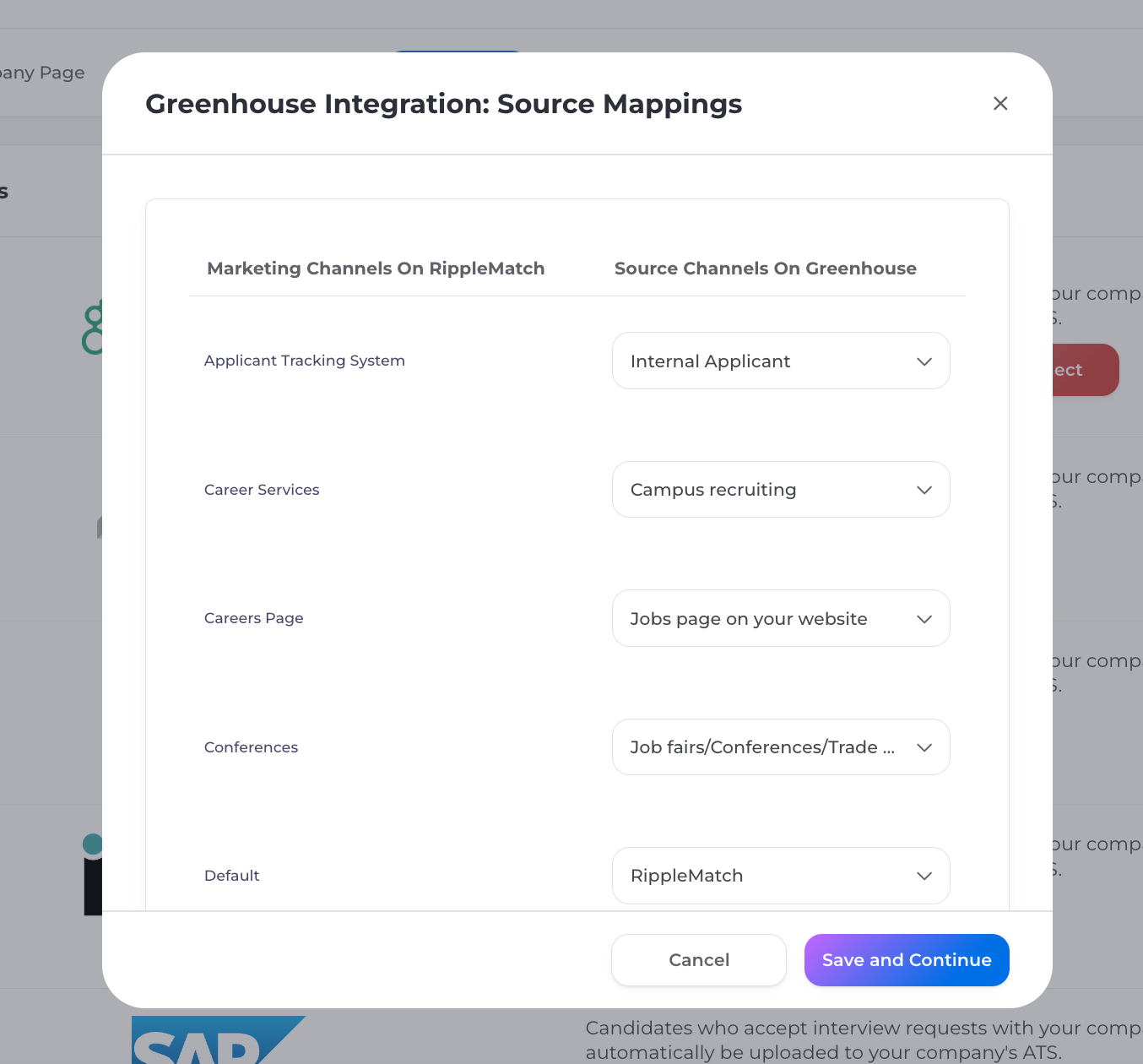Screen dimensions: 1143x1064
Task: Select the Careers Page label
Action: coord(254,618)
